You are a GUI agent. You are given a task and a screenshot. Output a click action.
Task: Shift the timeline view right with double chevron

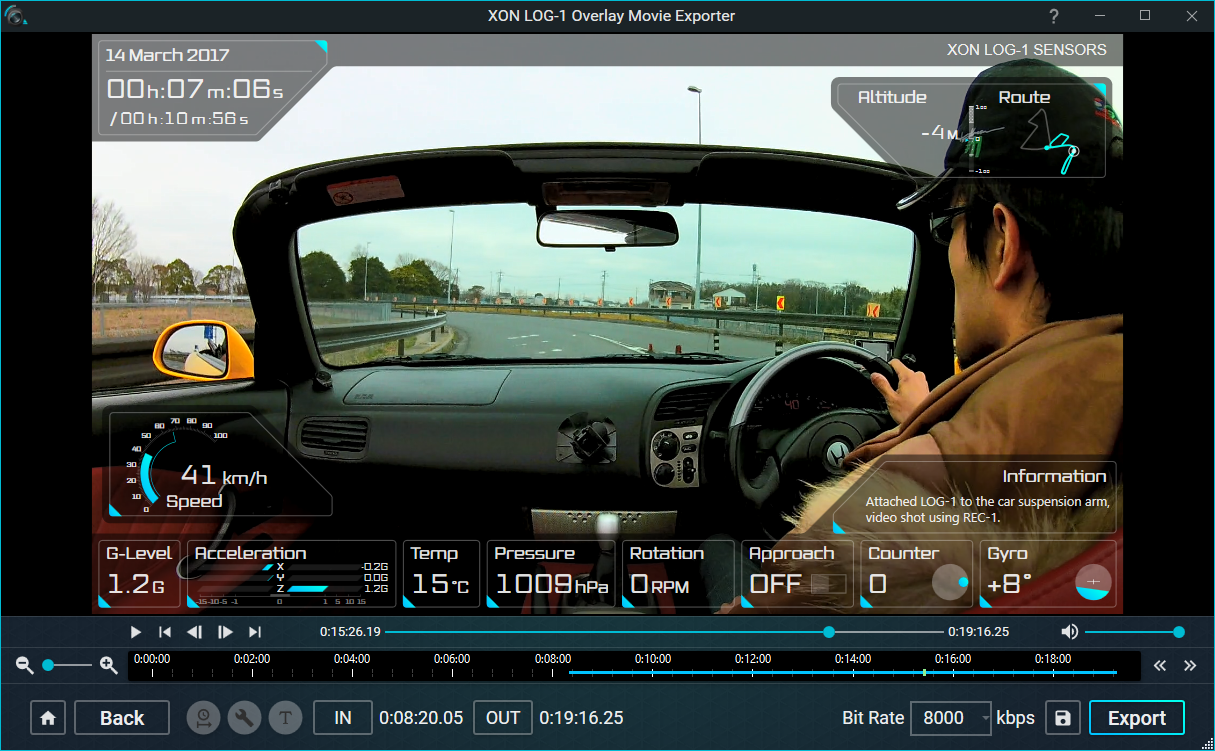click(x=1190, y=666)
